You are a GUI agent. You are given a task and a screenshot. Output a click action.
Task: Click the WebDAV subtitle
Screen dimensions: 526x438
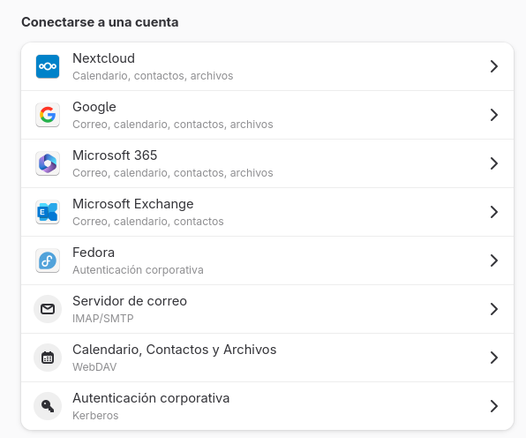click(x=95, y=367)
